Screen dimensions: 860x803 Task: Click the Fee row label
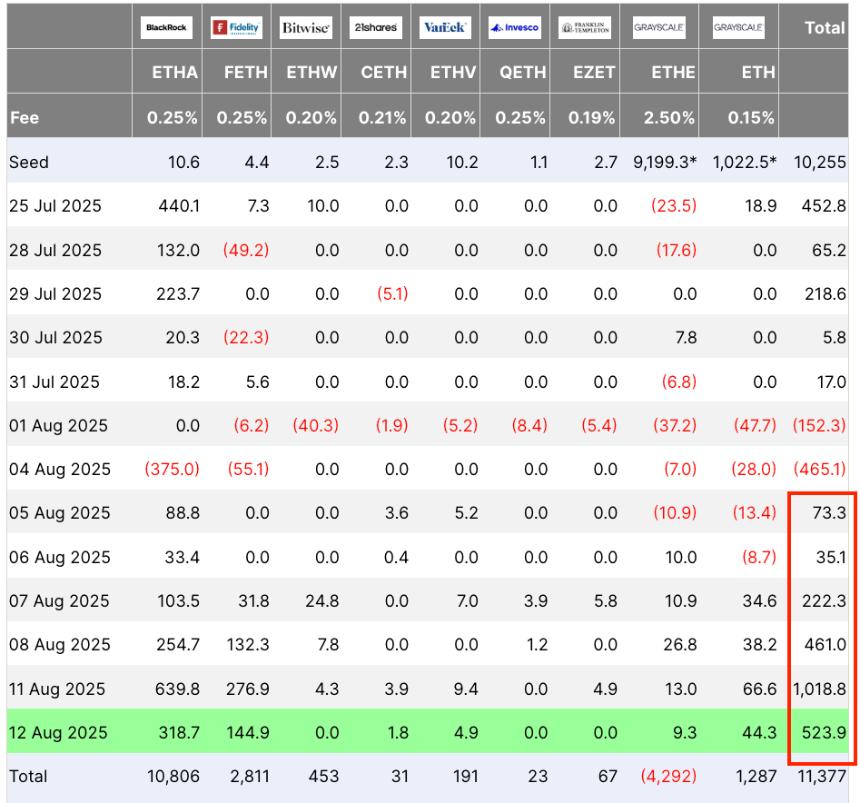(x=24, y=118)
